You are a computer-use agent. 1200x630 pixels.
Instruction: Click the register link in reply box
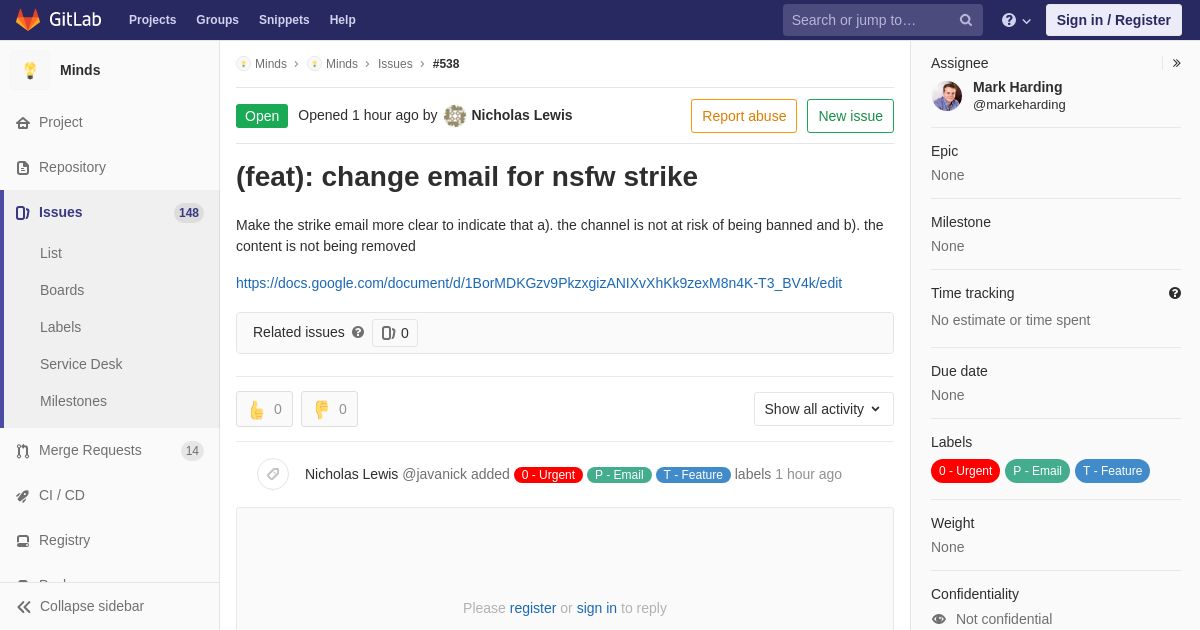pyautogui.click(x=533, y=608)
